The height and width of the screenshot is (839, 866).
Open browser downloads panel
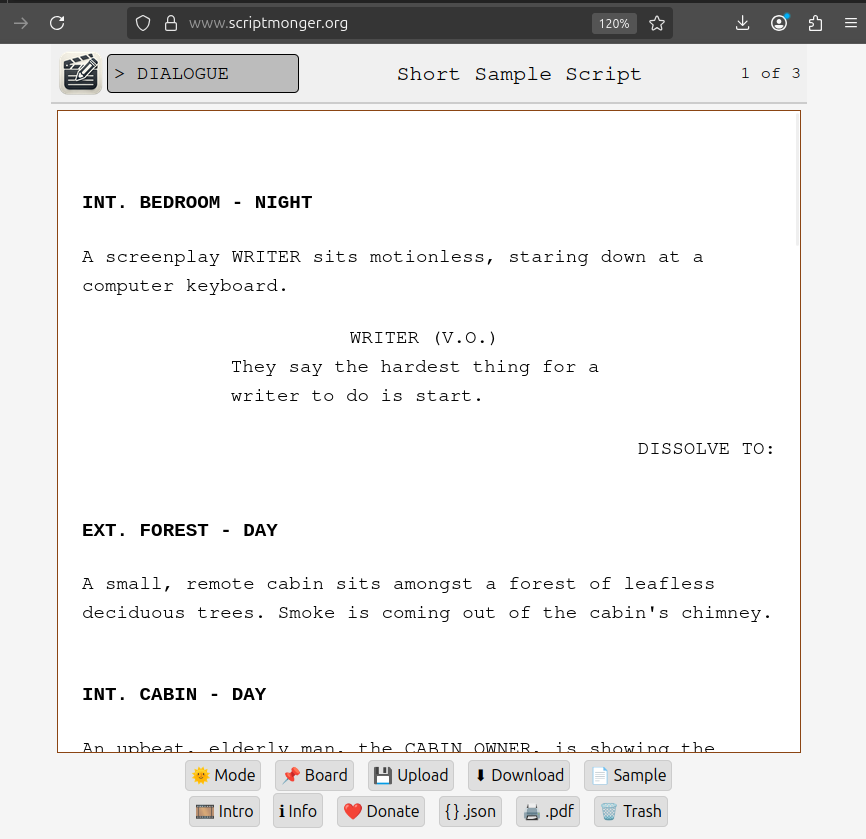[742, 23]
